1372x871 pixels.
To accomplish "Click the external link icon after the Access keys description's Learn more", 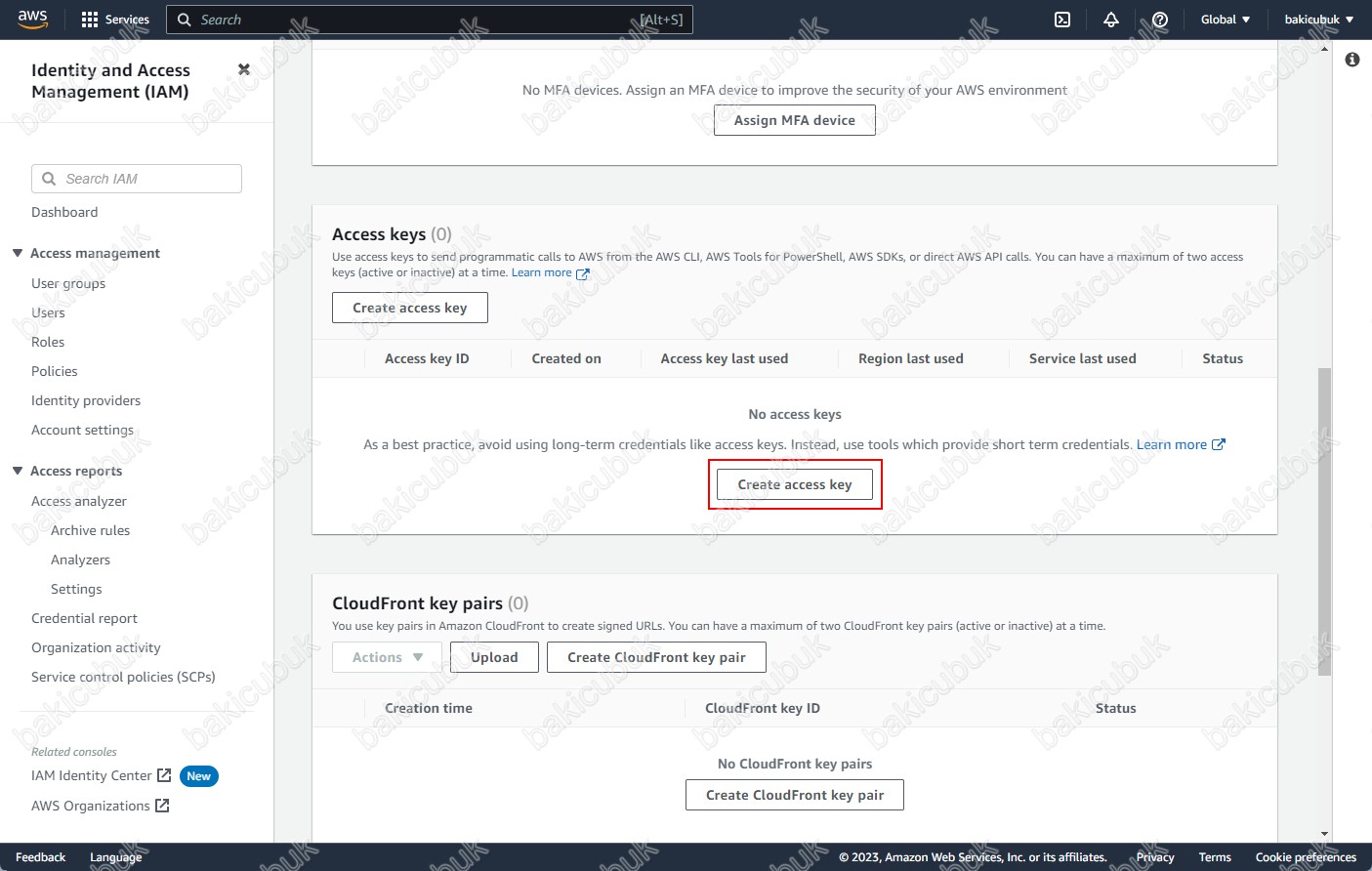I will click(x=583, y=273).
